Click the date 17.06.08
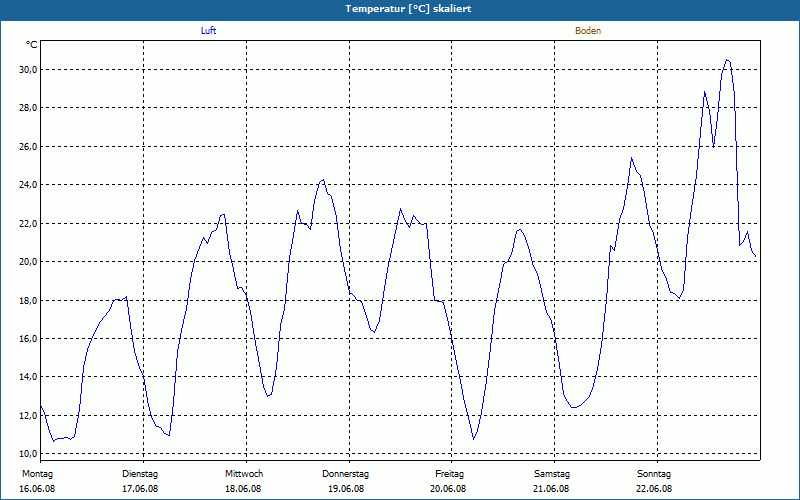This screenshot has width=800, height=500. 140,489
